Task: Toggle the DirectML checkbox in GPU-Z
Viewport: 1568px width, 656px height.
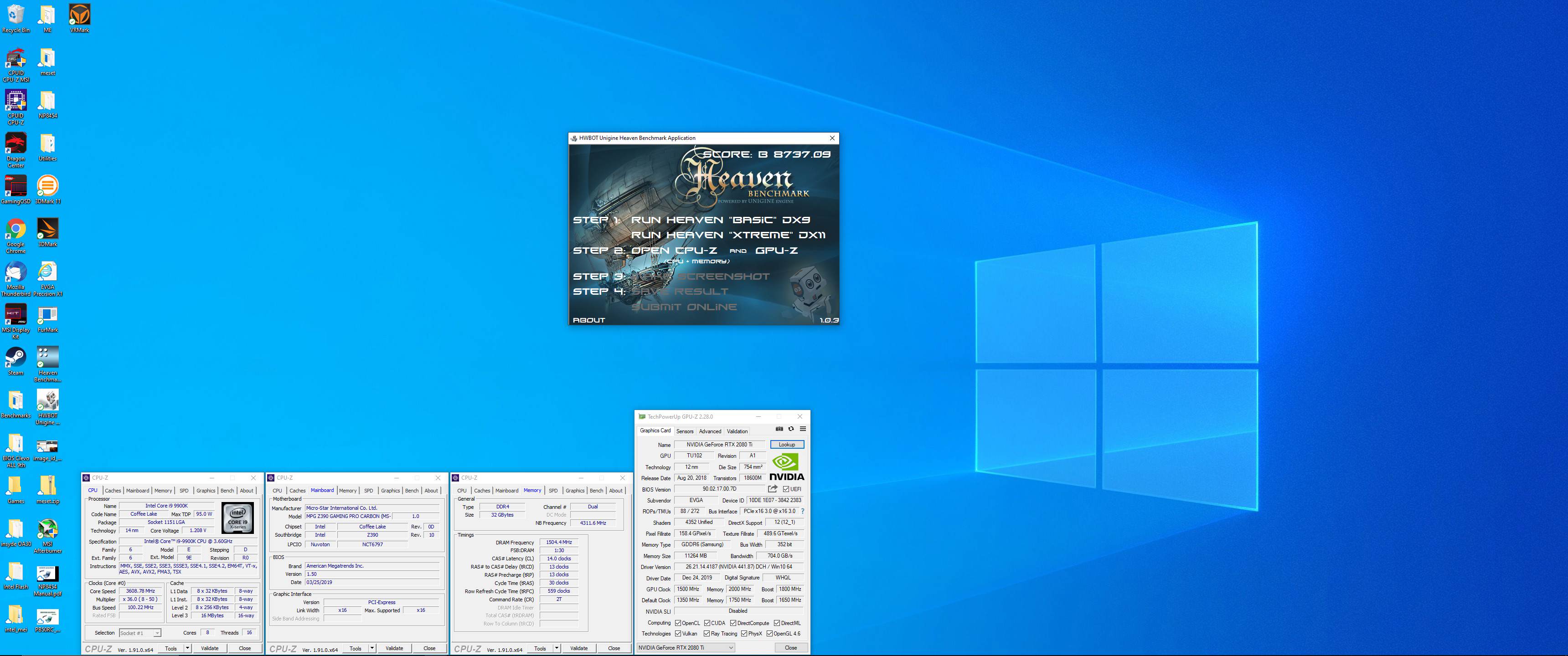Action: coord(777,623)
